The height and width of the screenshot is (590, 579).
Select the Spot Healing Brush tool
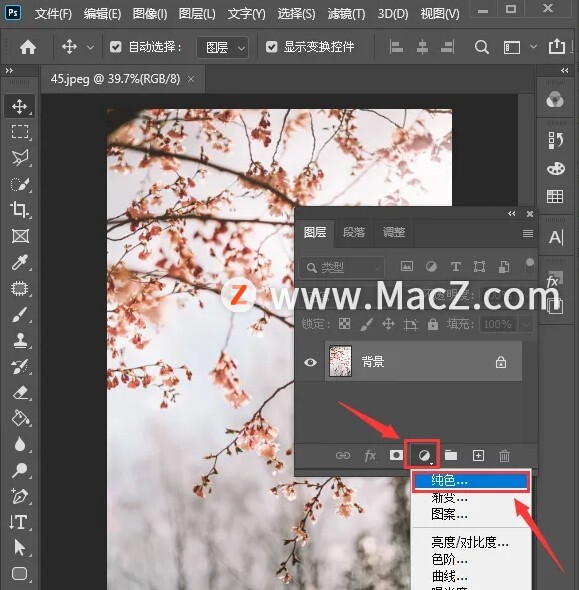pos(19,289)
